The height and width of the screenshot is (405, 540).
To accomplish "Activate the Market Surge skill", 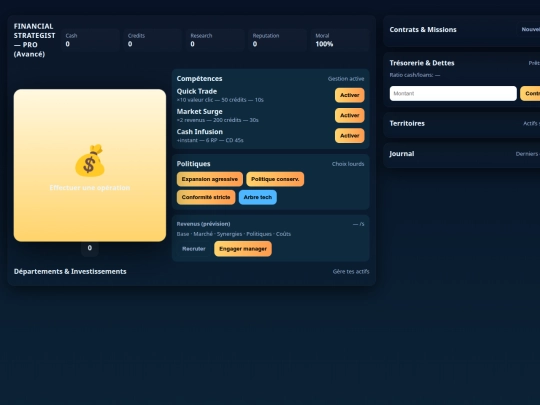I will [x=350, y=115].
